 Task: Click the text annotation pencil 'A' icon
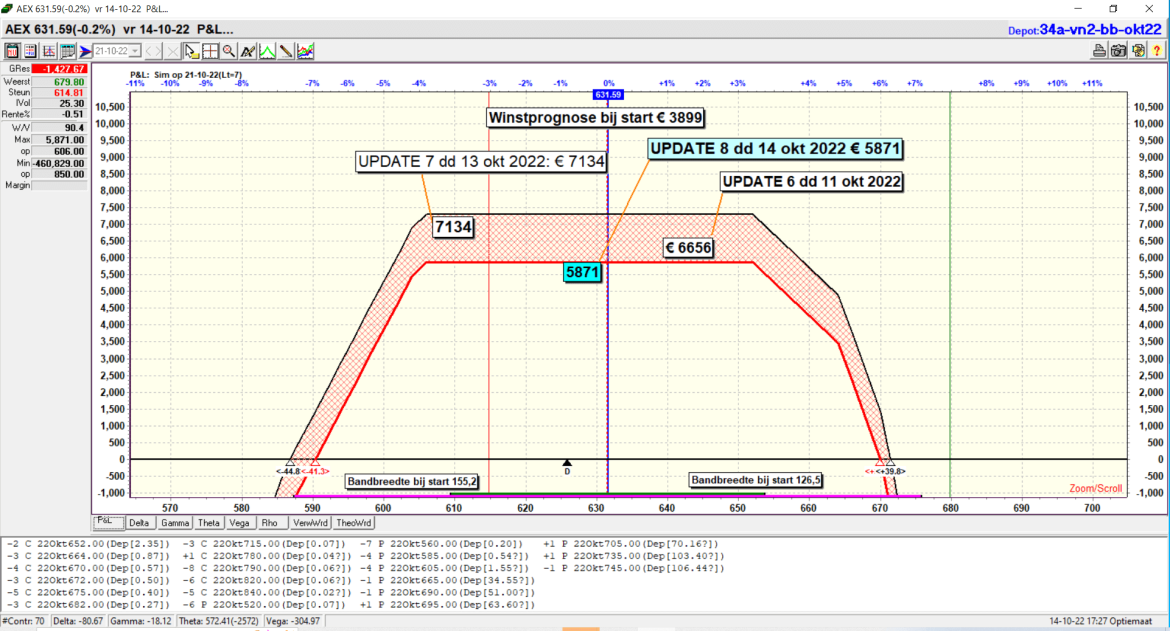pos(248,51)
